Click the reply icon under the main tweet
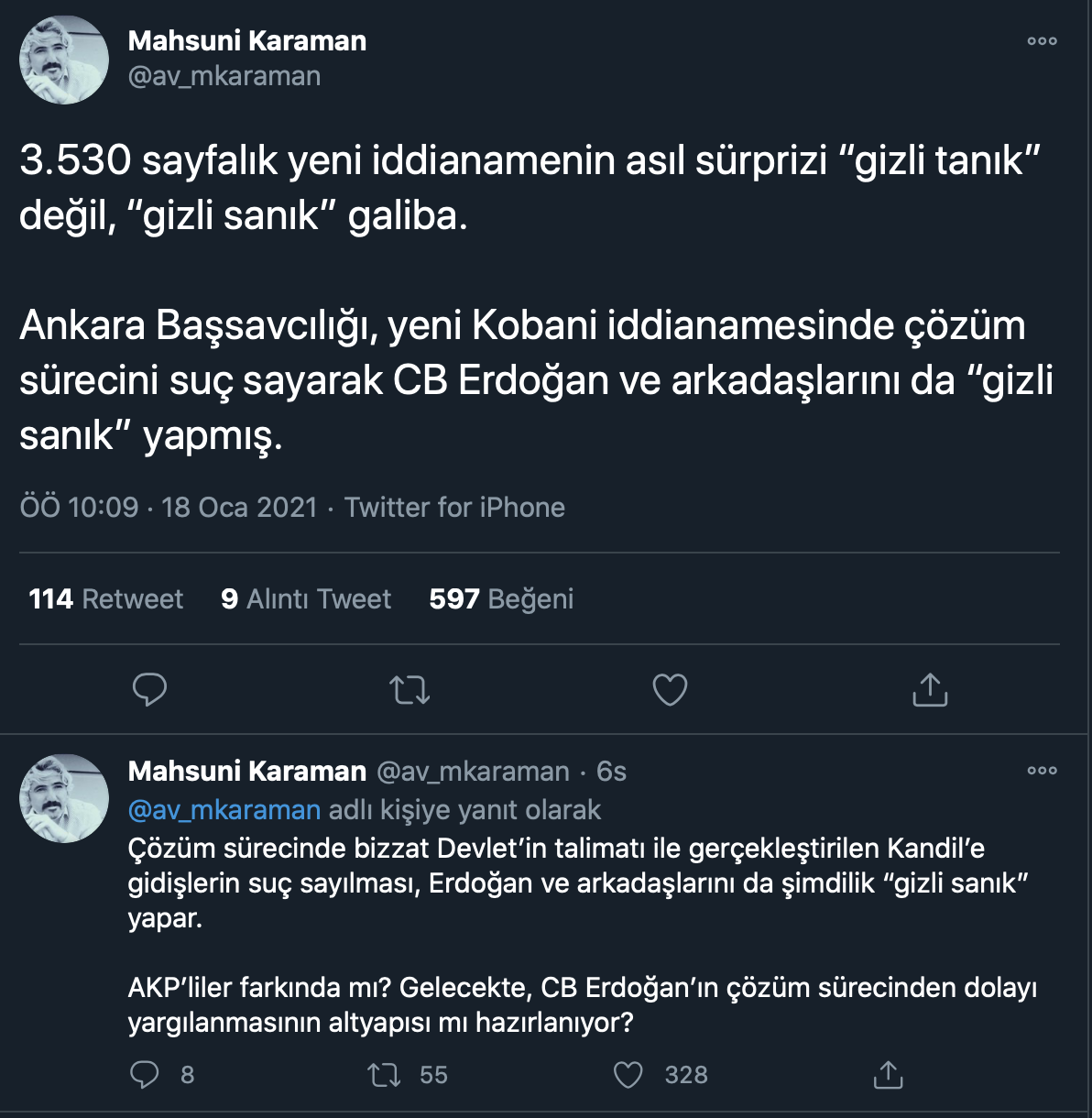 click(149, 690)
